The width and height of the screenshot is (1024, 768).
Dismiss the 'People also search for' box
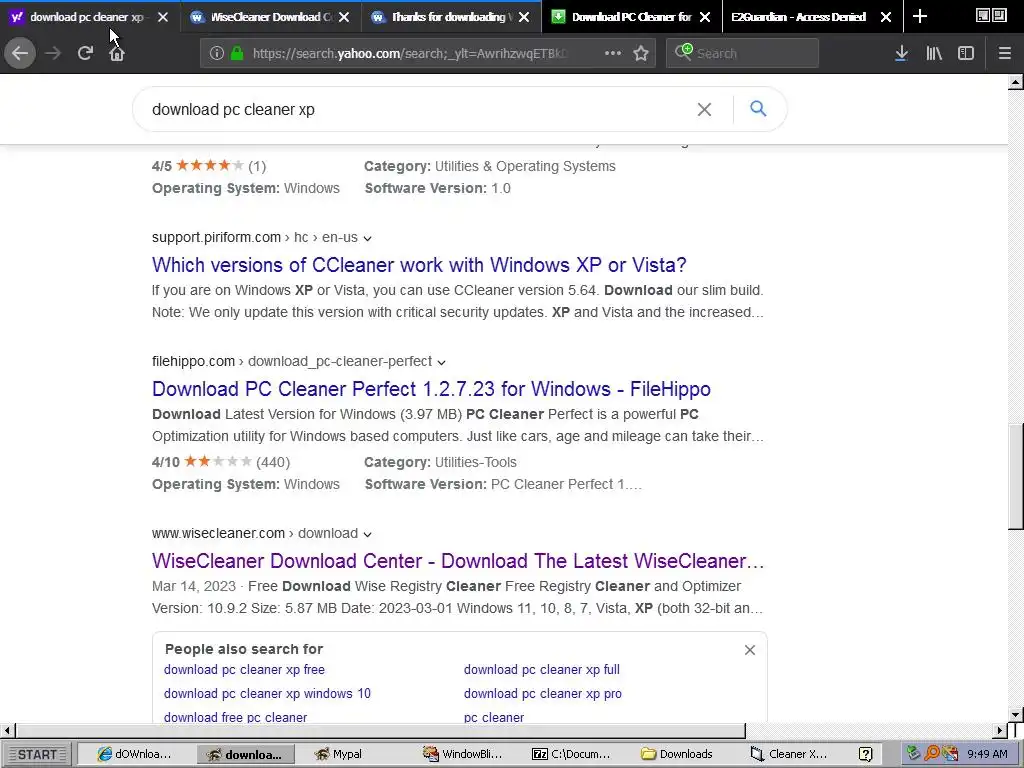click(750, 650)
